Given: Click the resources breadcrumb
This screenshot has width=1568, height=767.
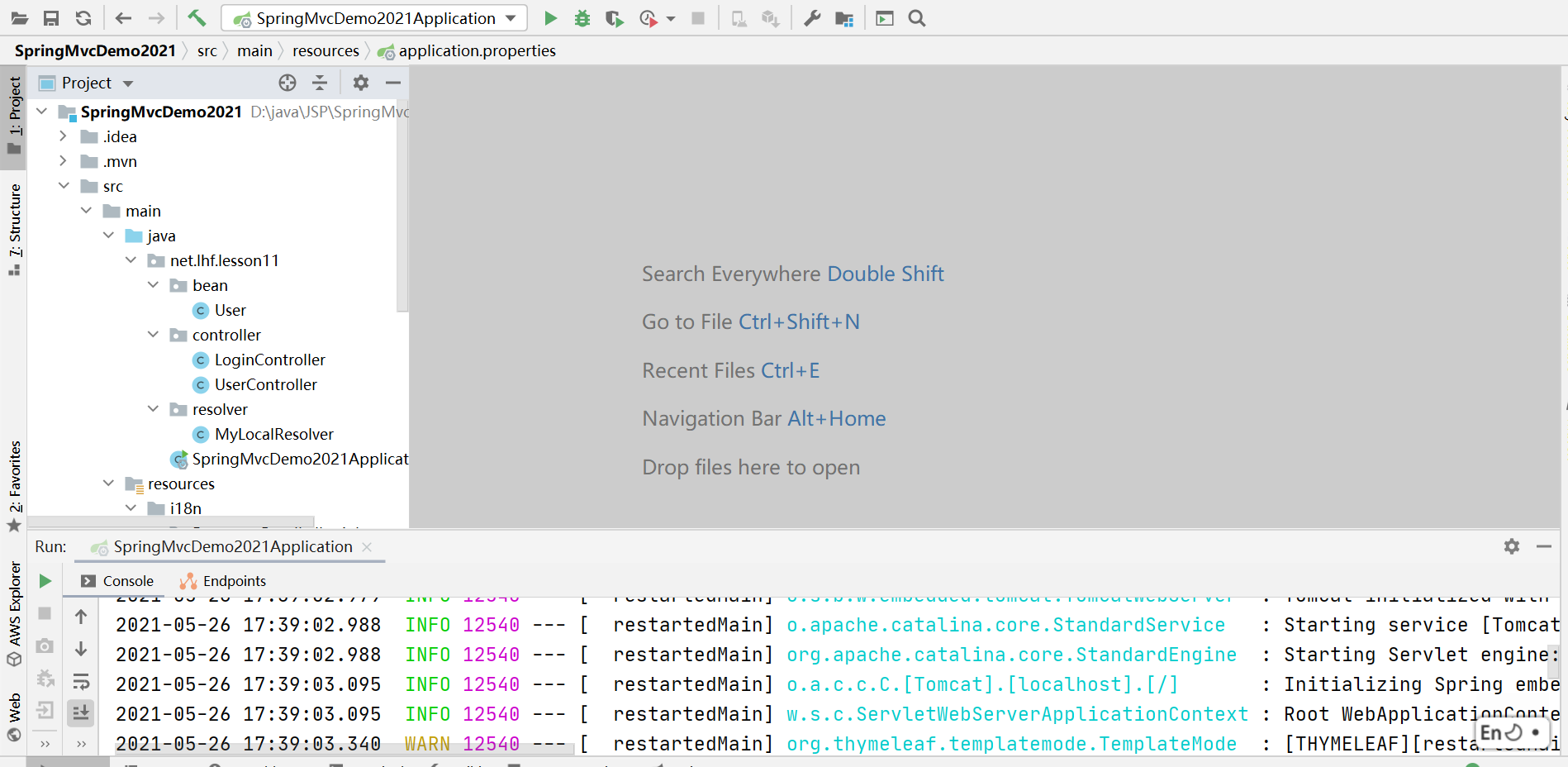Looking at the screenshot, I should [x=325, y=50].
